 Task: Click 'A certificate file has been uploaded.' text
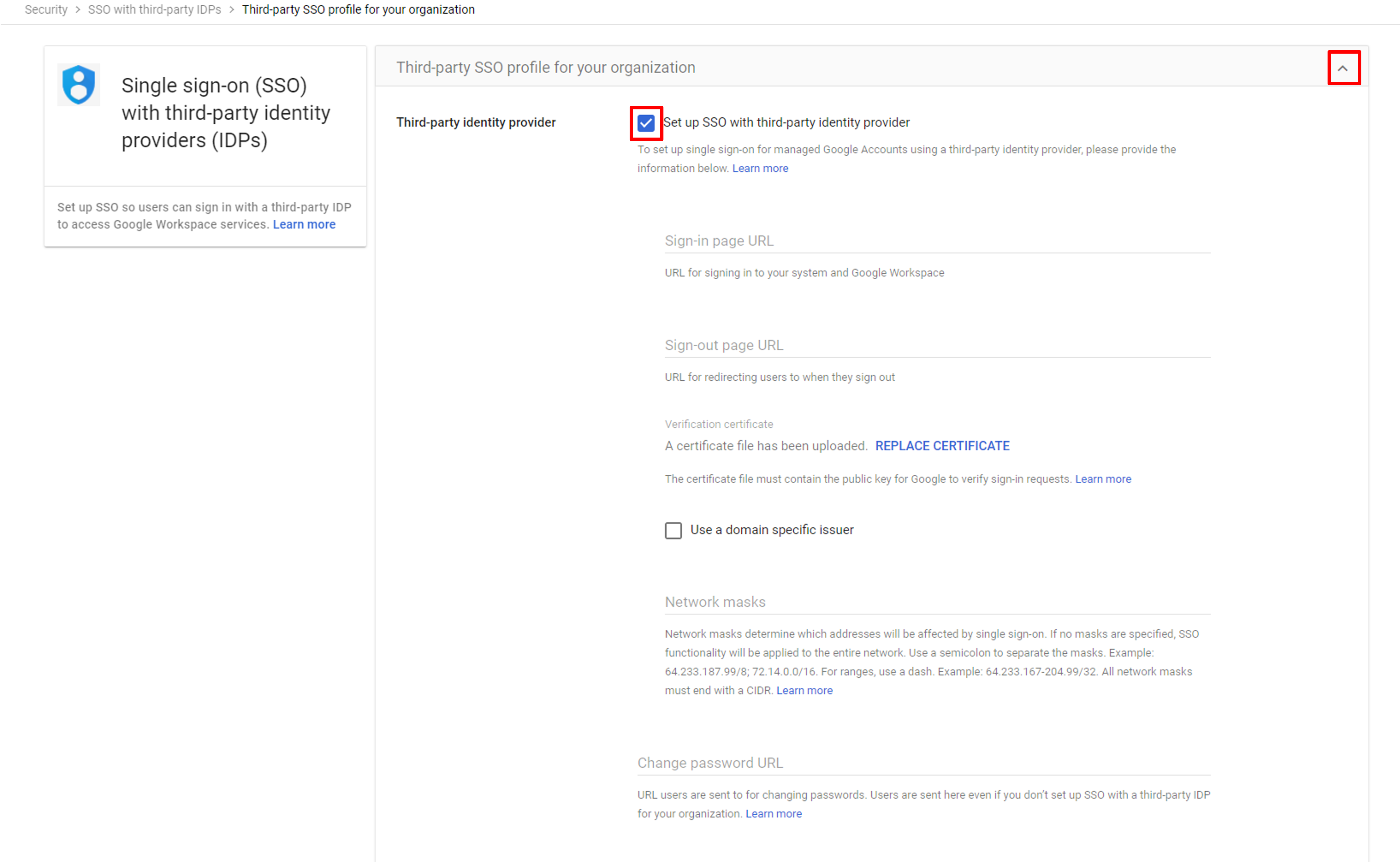pos(766,446)
